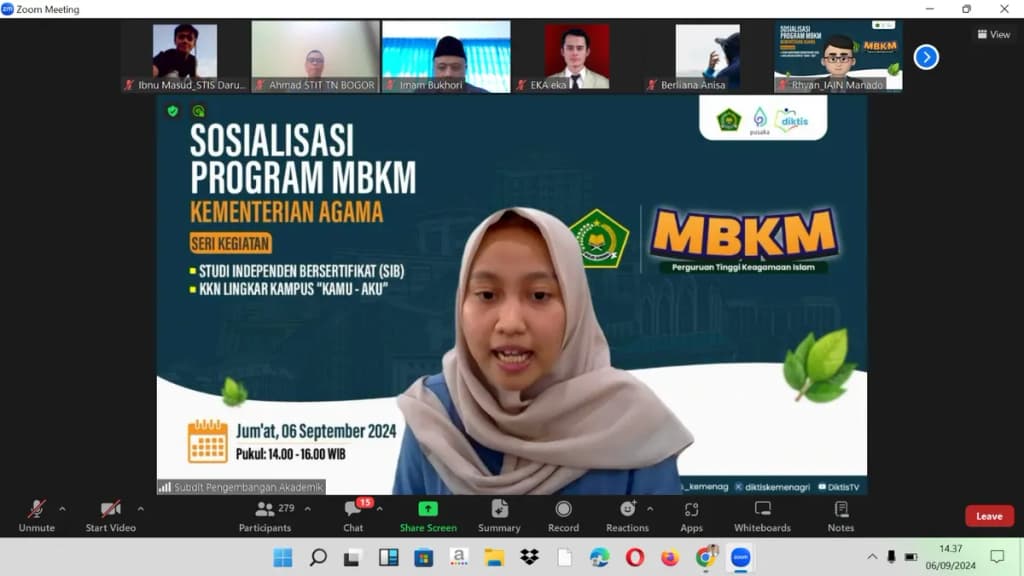Open Notes
Image resolution: width=1024 pixels, height=576 pixels.
pos(840,516)
